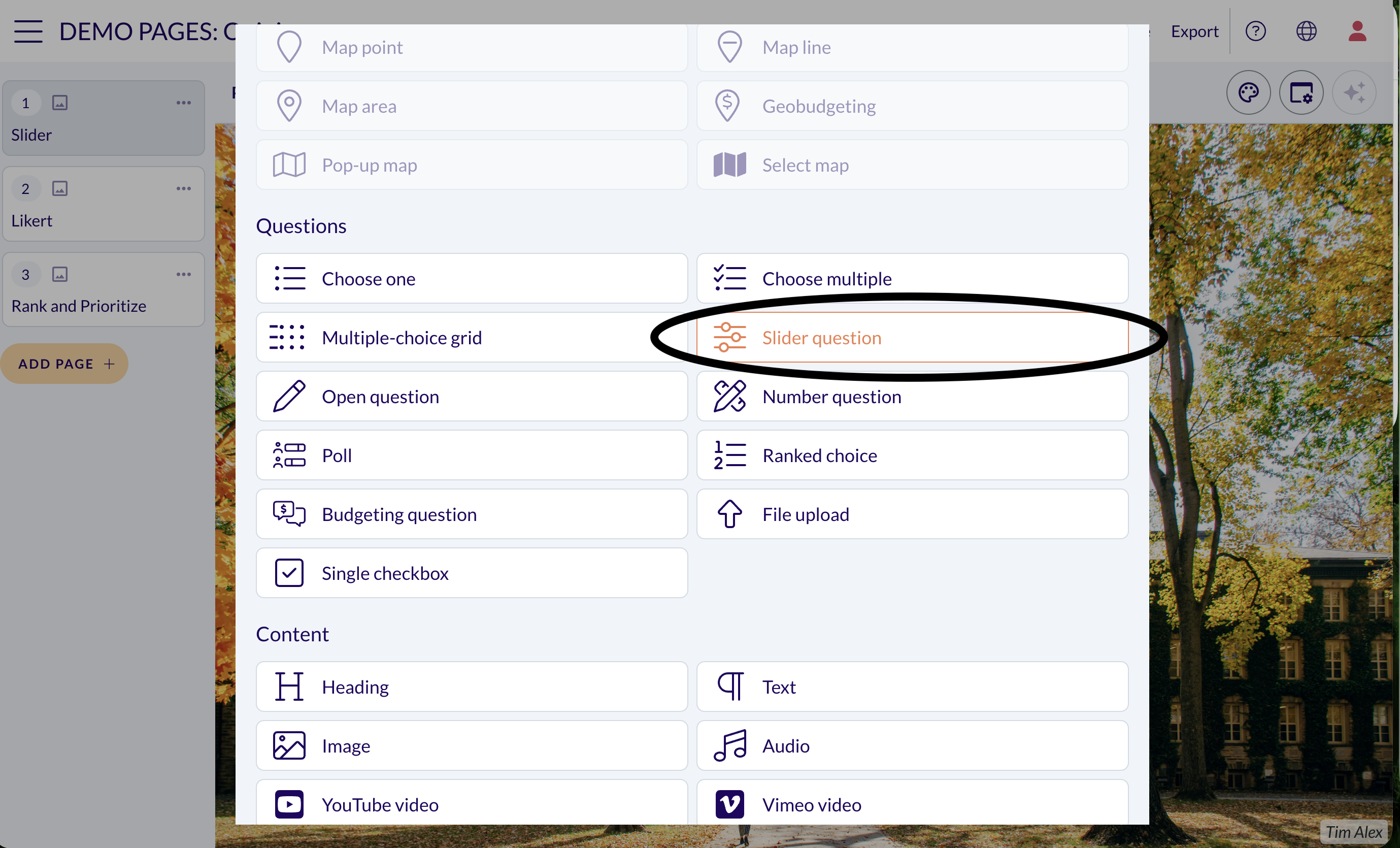
Task: Insert an Audio content block
Action: [912, 746]
